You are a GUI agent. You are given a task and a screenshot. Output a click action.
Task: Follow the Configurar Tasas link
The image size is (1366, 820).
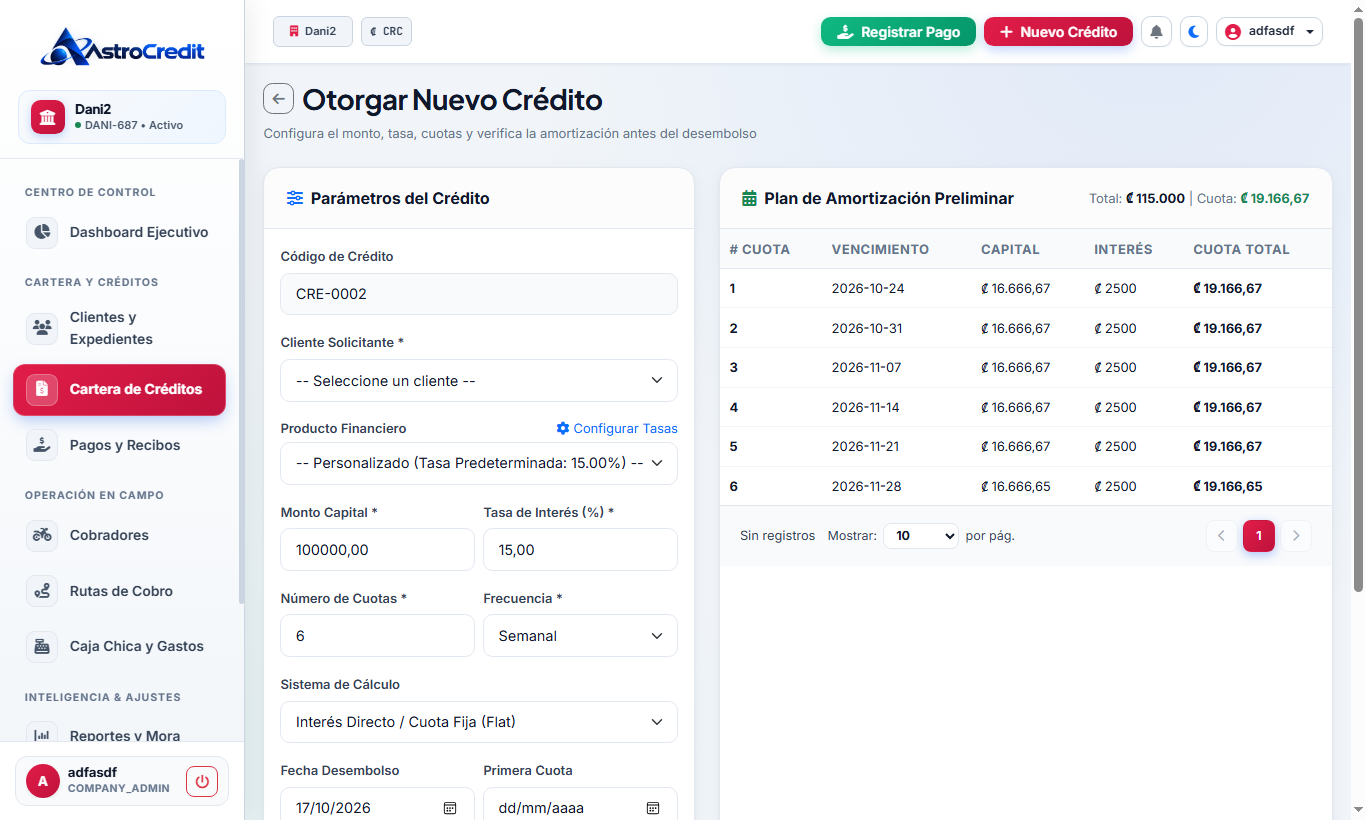617,428
